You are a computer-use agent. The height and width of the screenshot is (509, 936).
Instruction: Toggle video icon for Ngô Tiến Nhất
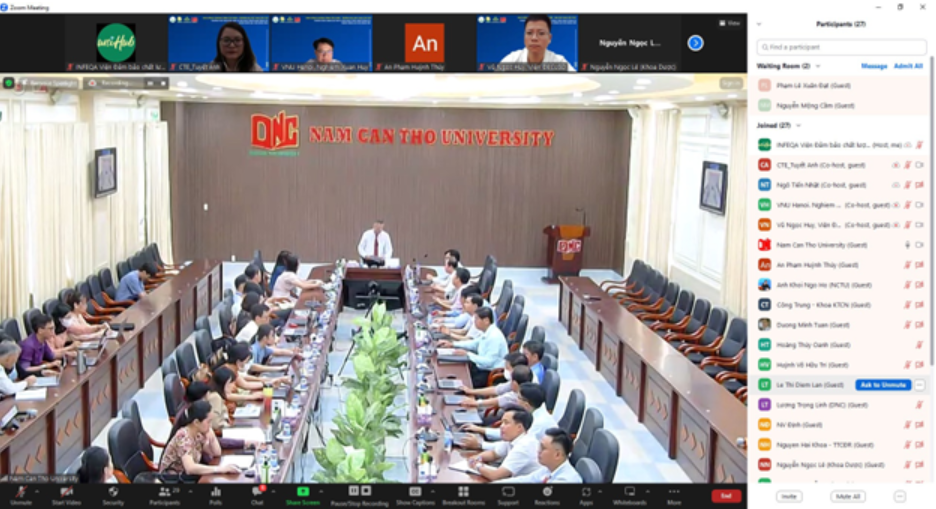[x=919, y=185]
